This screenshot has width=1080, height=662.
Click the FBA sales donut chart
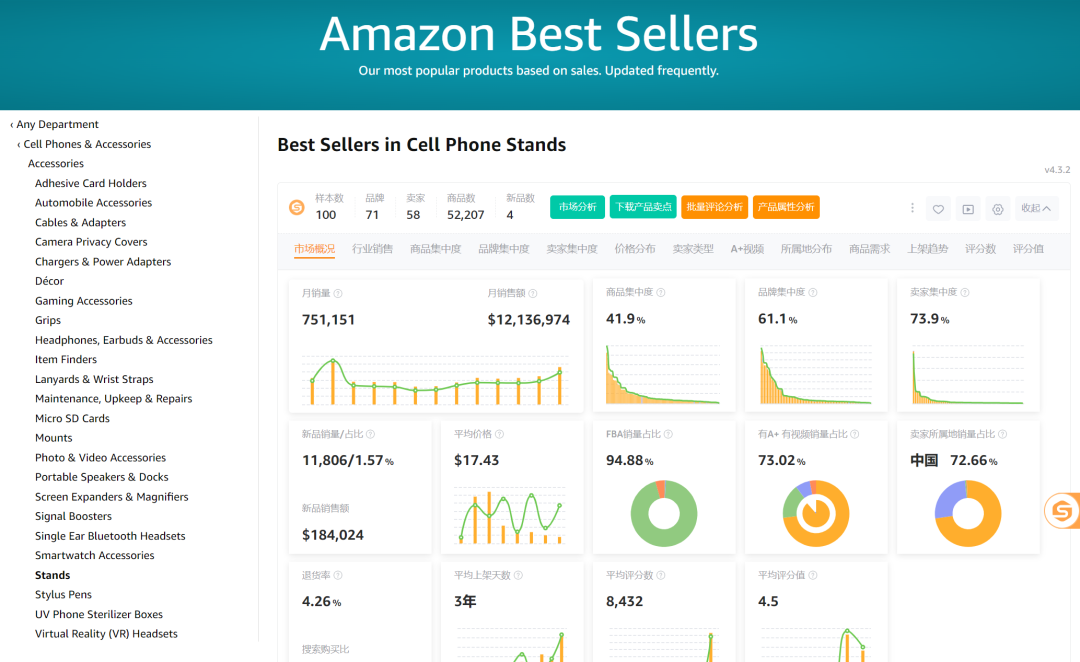pos(663,513)
